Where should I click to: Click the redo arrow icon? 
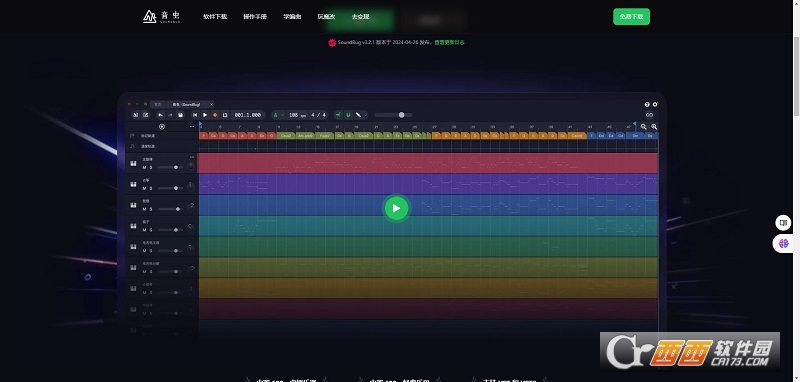170,115
